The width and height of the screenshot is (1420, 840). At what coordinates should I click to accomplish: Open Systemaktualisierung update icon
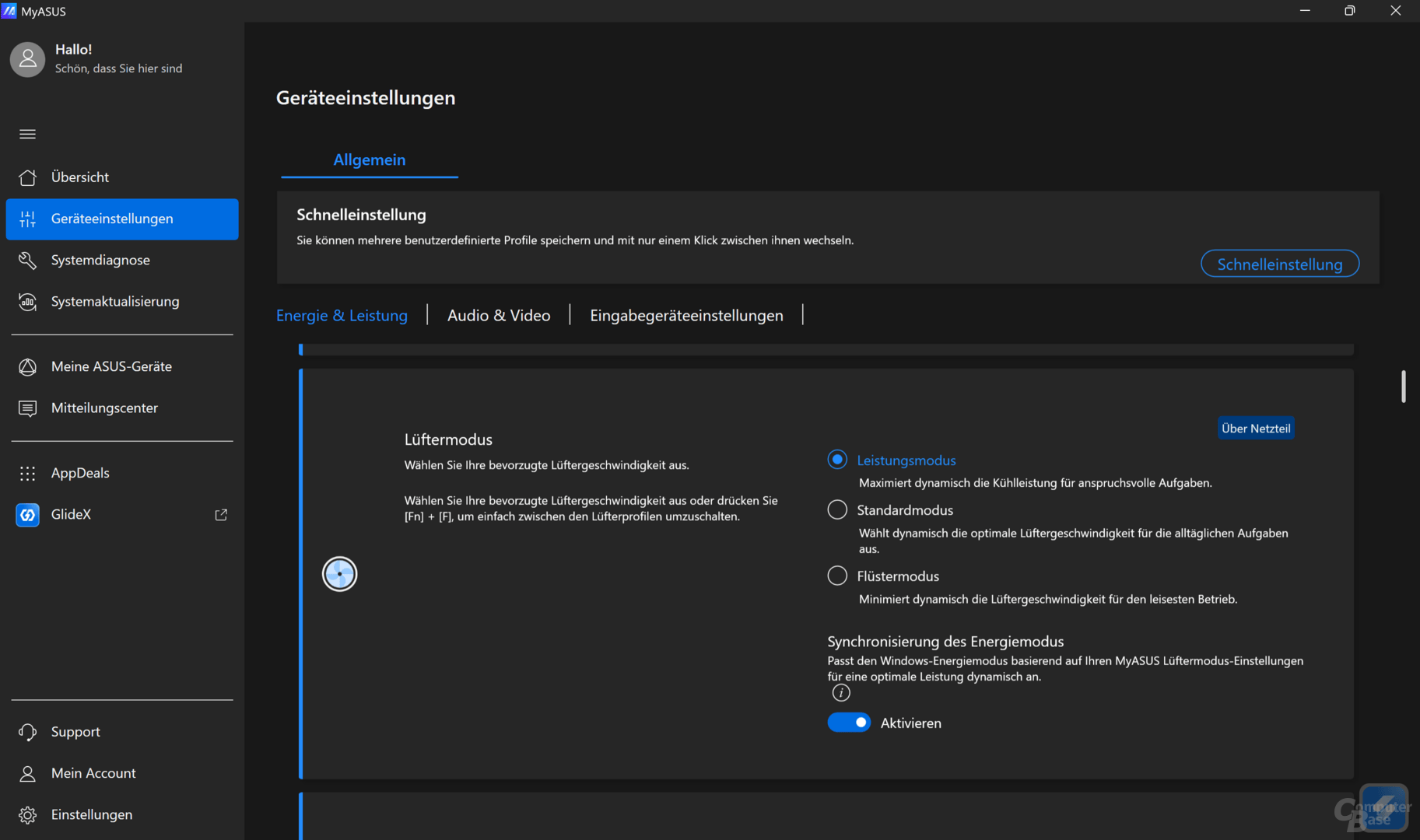(27, 302)
